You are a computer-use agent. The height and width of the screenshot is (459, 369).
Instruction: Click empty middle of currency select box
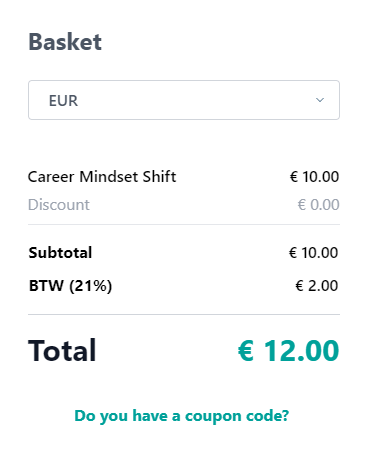click(x=197, y=100)
